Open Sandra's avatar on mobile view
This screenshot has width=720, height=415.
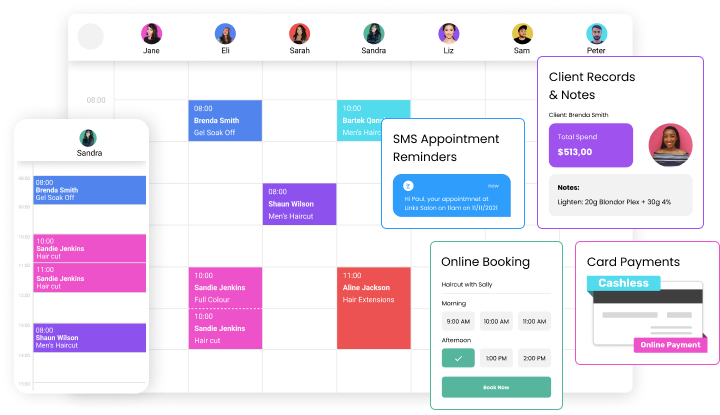click(89, 137)
